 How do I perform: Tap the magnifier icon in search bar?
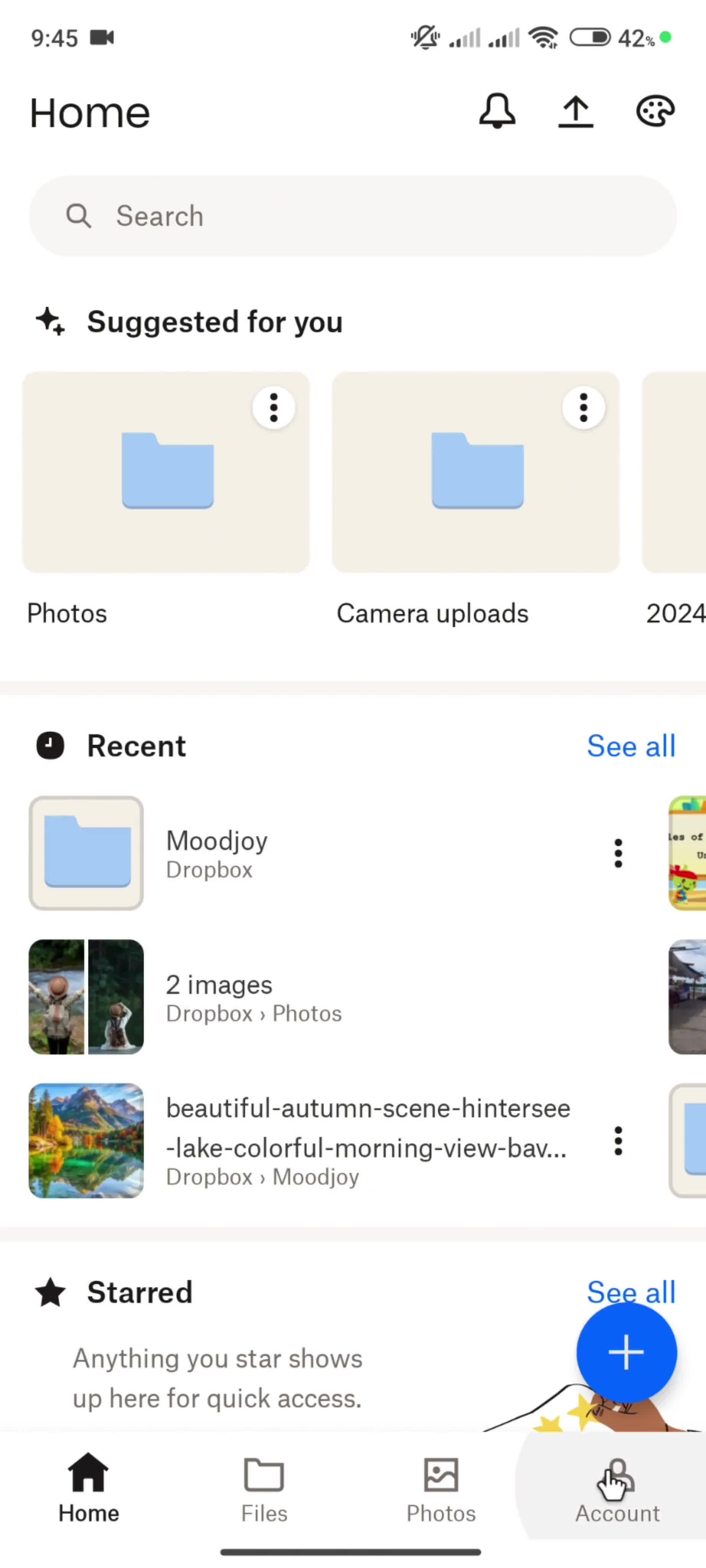coord(78,216)
